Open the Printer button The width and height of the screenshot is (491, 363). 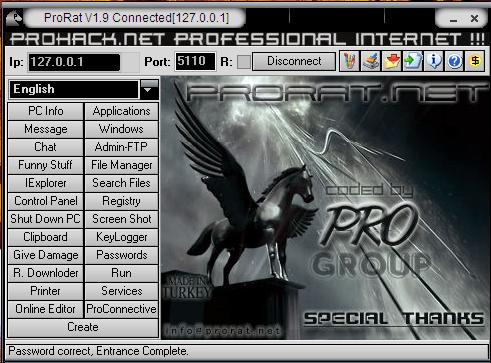46,291
